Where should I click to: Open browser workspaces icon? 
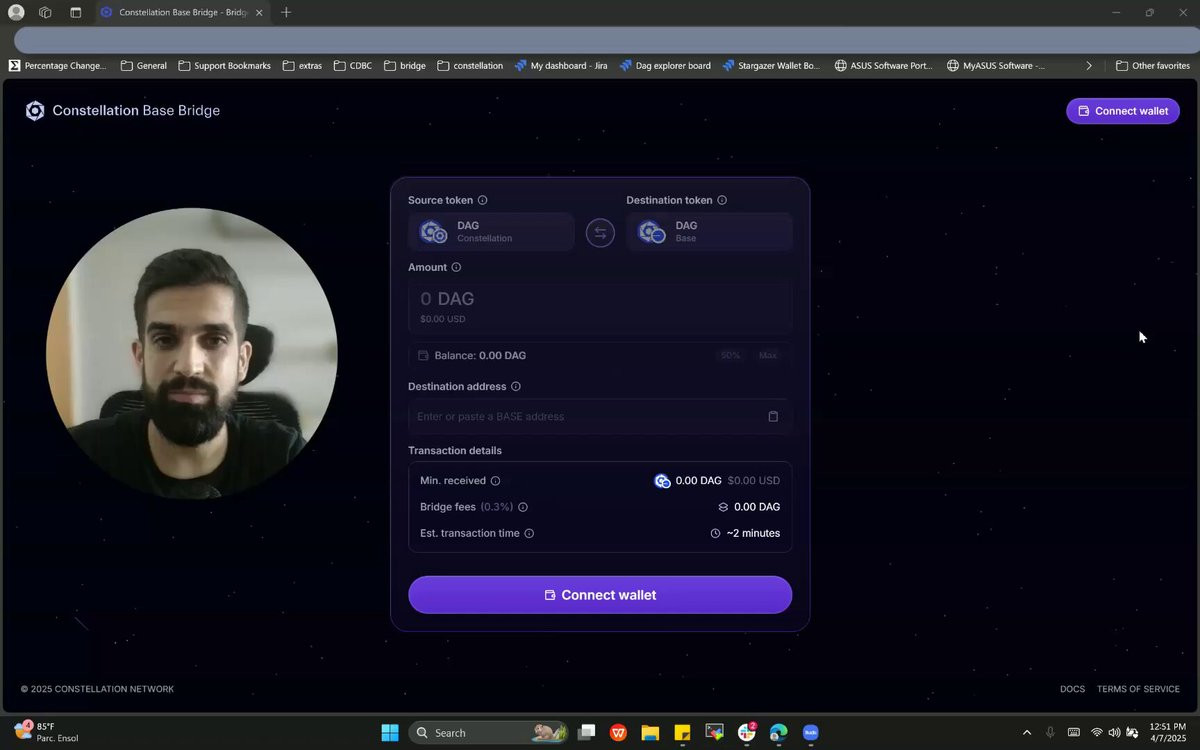click(45, 12)
